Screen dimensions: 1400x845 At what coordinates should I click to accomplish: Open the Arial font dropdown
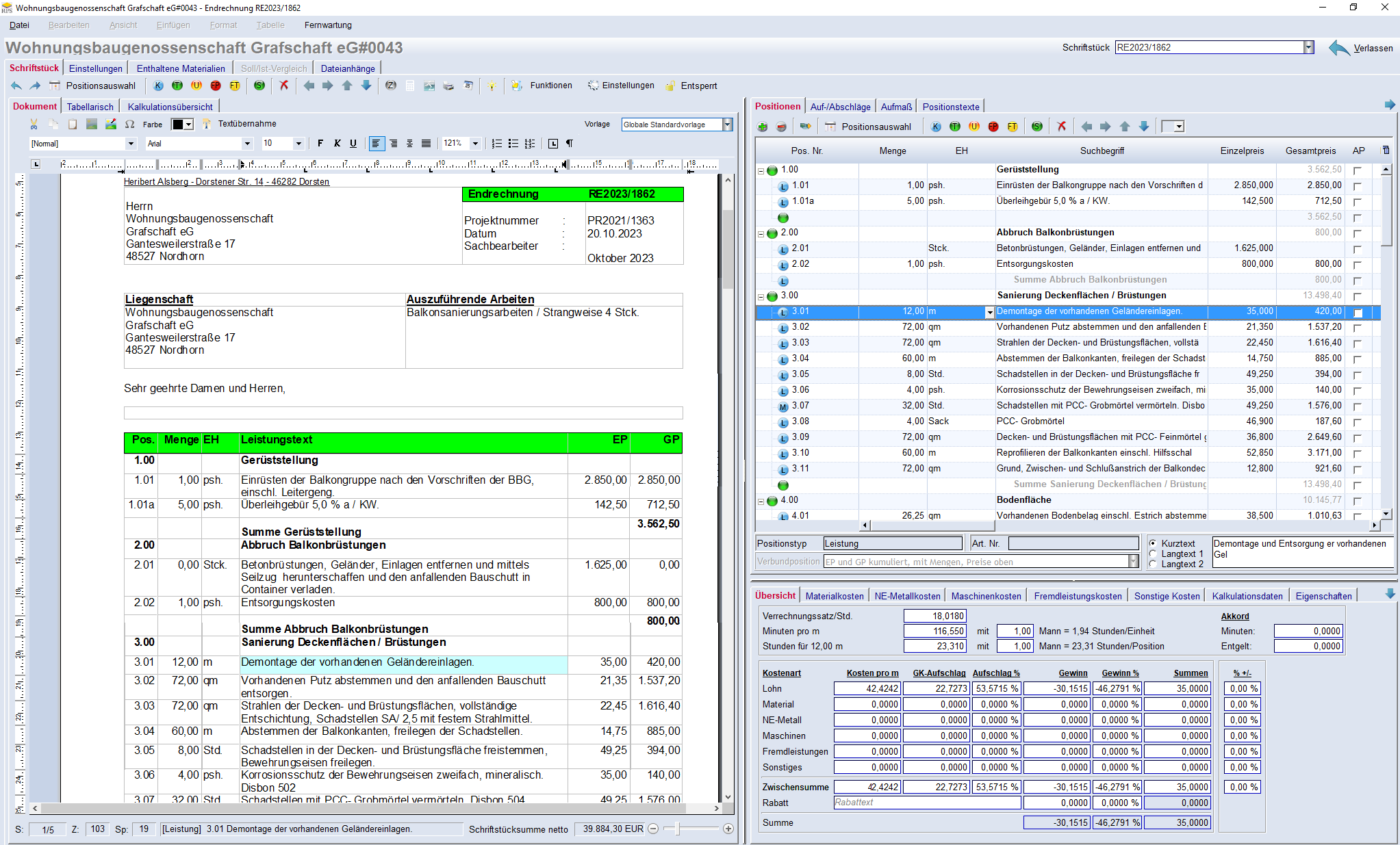(x=247, y=144)
